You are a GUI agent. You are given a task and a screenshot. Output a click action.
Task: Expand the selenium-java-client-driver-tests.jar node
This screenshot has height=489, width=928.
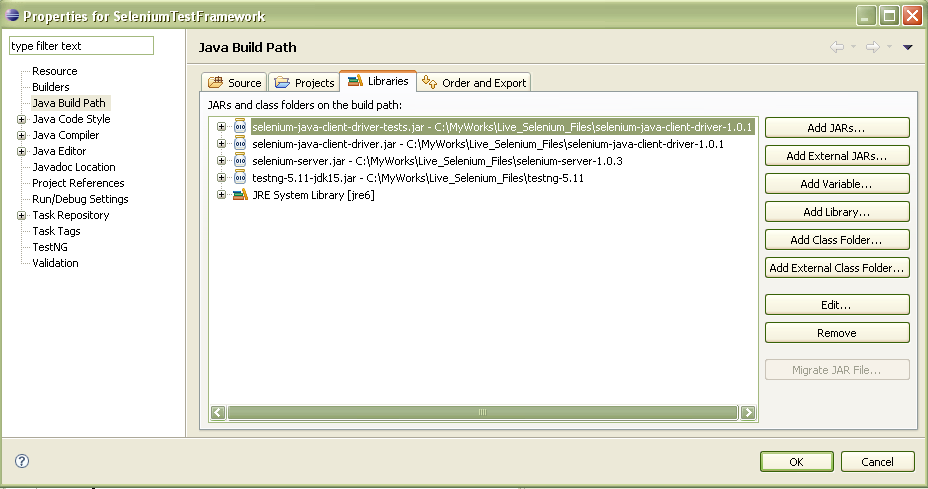tap(221, 127)
